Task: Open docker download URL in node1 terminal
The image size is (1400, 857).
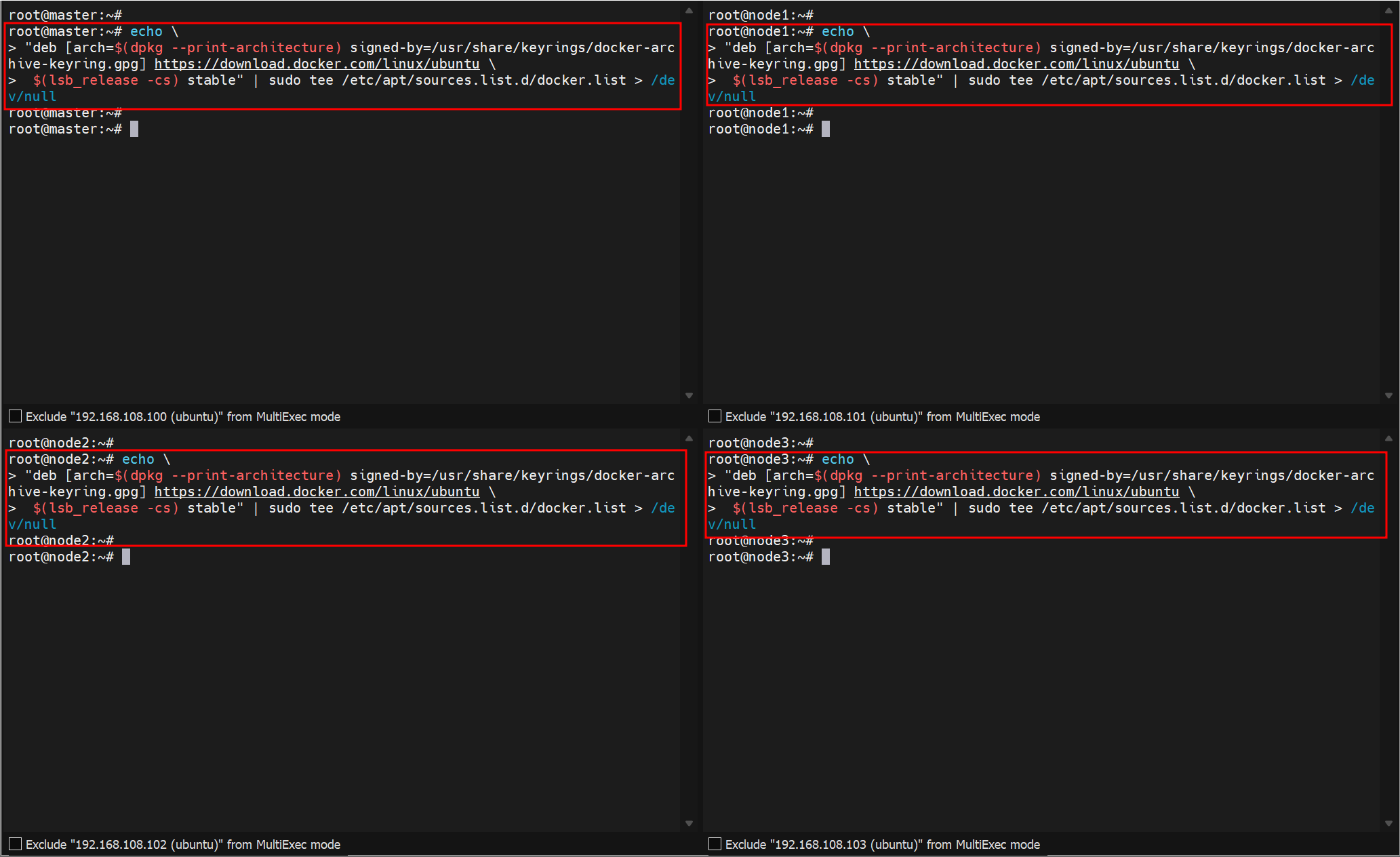Action: [1016, 64]
